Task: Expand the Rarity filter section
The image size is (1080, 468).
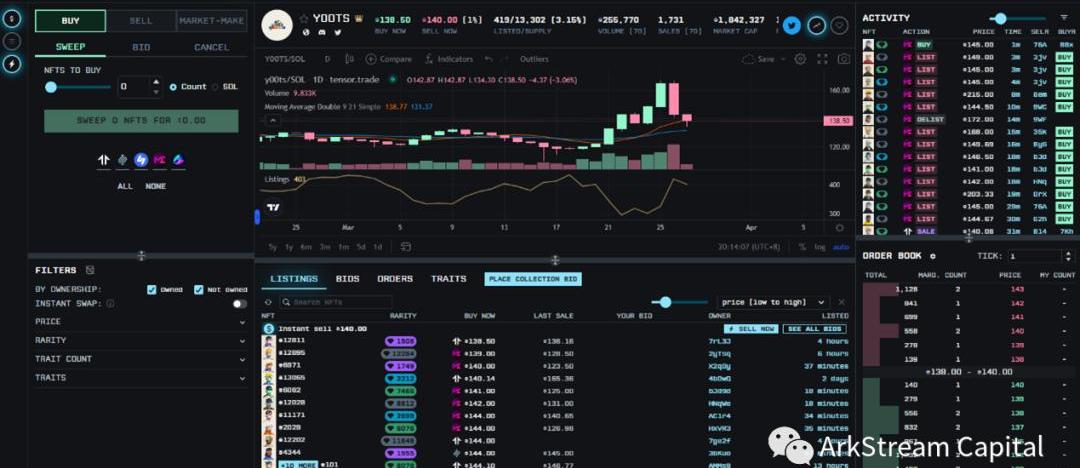Action: point(140,340)
